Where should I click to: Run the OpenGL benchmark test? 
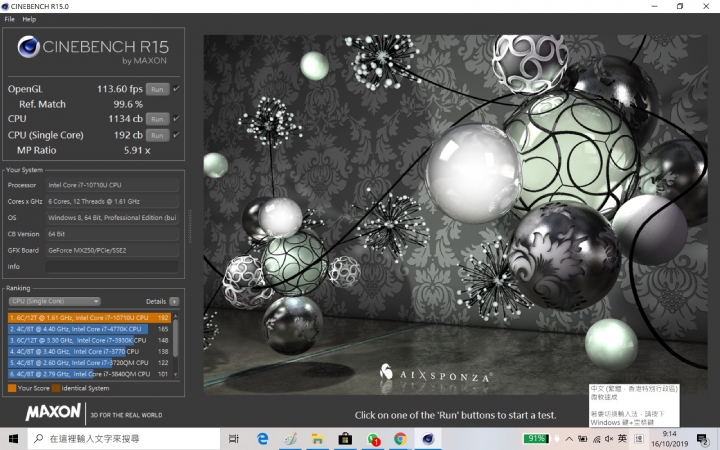(158, 89)
